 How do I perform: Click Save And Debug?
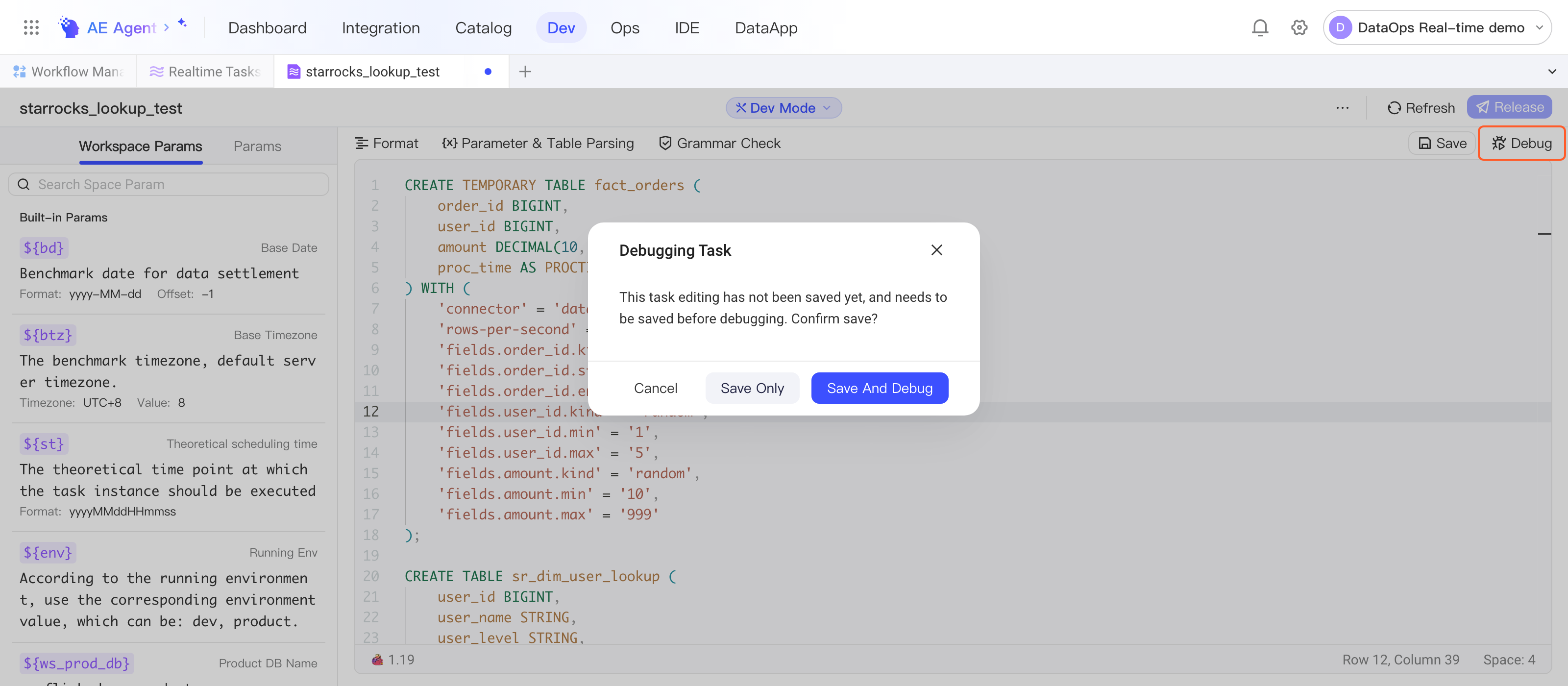click(x=879, y=389)
